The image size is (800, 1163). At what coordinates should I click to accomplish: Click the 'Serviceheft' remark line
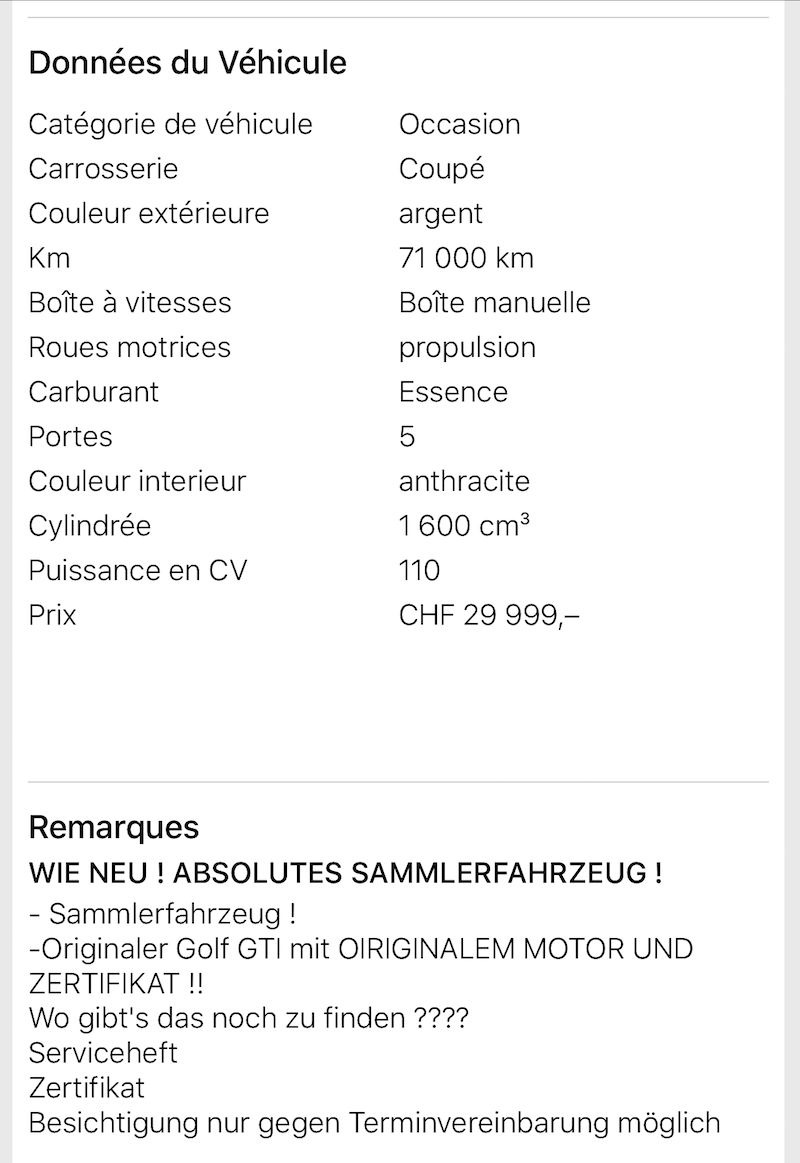point(103,1053)
